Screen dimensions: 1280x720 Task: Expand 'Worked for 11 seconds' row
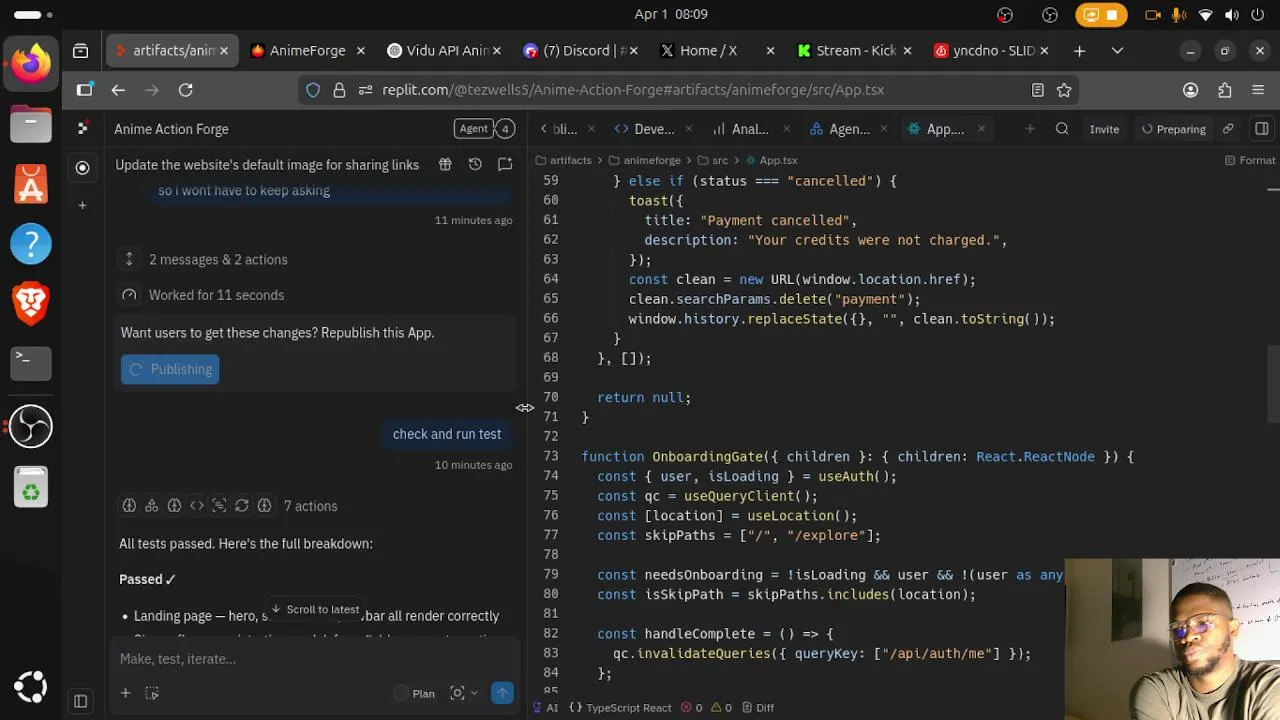click(x=216, y=295)
